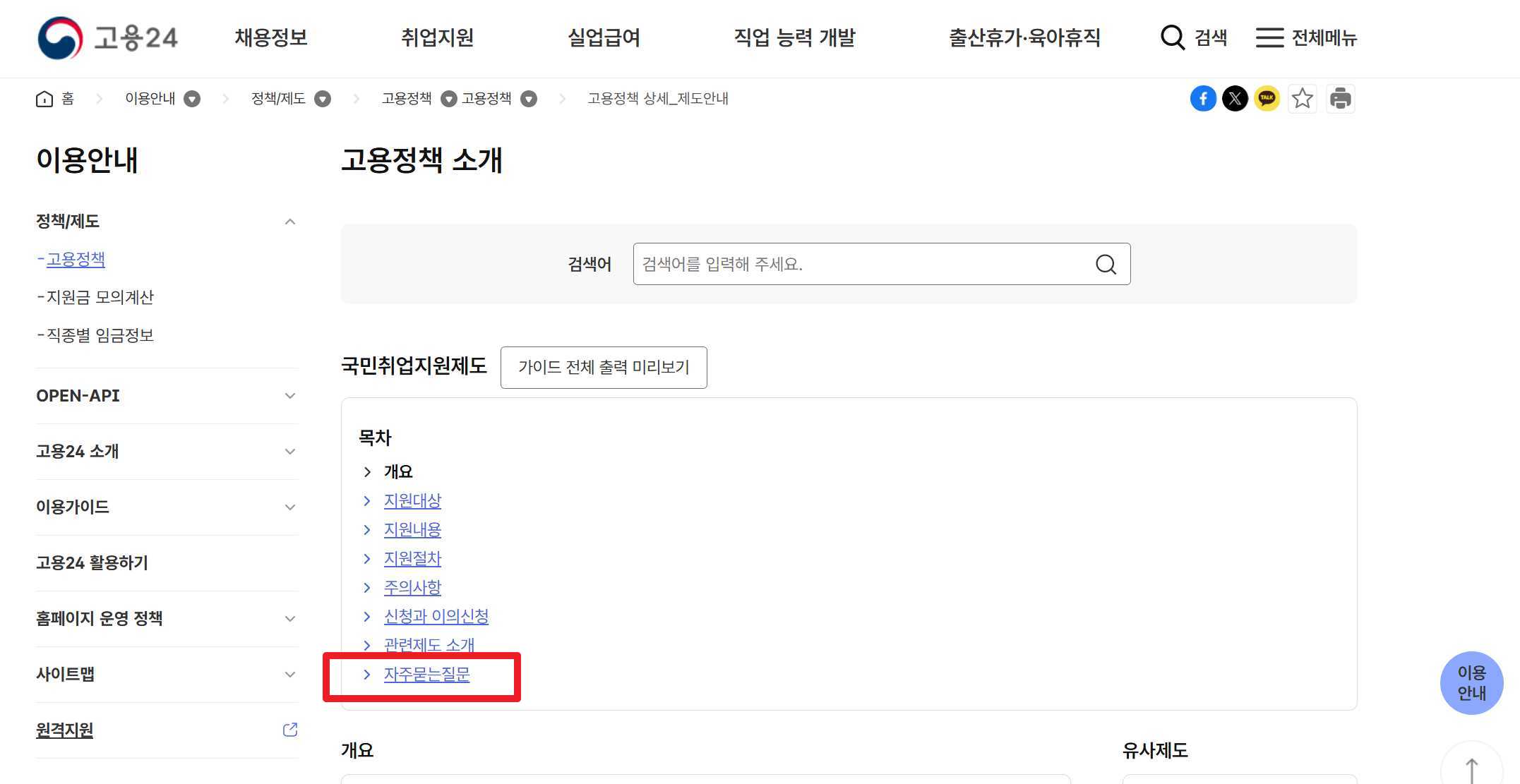
Task: Select the 지원대상 table of contents link
Action: pos(412,500)
